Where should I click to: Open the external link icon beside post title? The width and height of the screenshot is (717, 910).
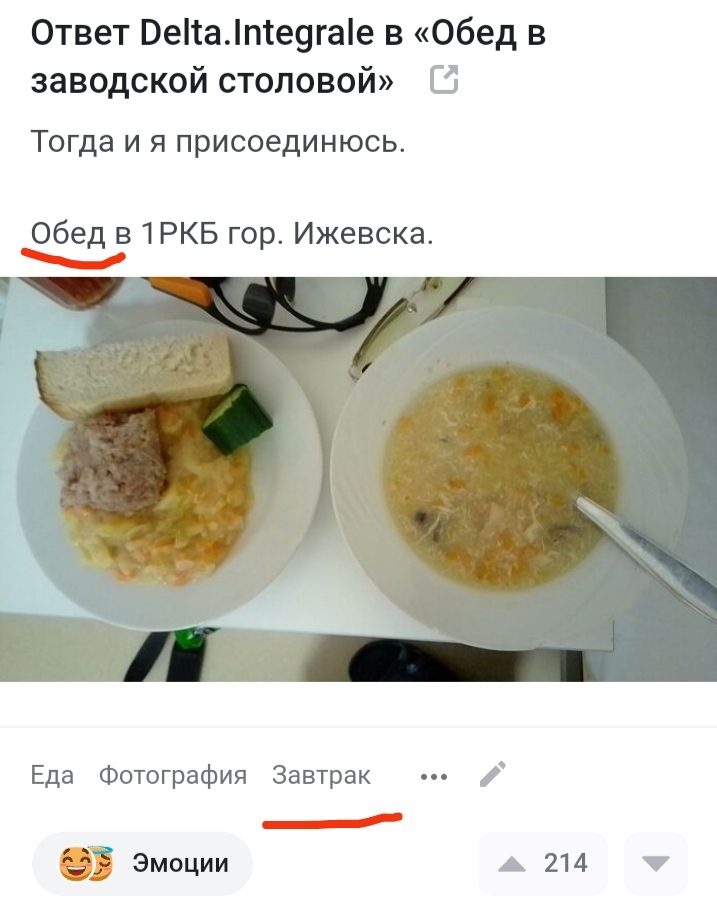coord(444,80)
